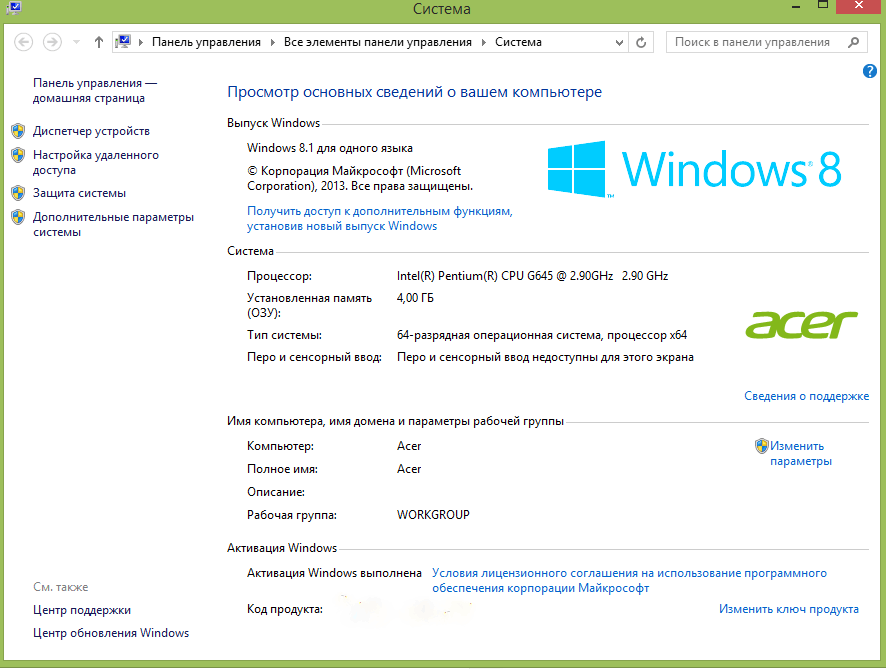Click the WORKGROUP value text
886x669 pixels.
click(x=433, y=515)
